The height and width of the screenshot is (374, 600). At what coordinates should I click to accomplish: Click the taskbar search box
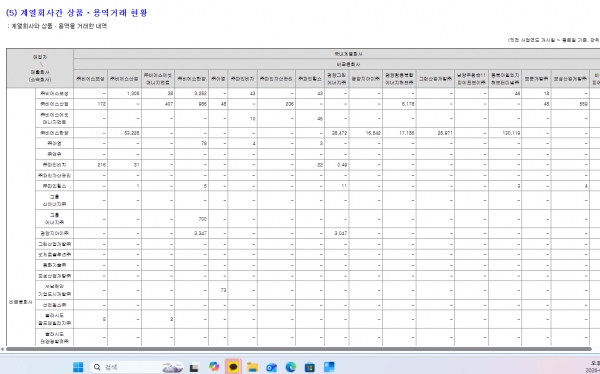136,367
